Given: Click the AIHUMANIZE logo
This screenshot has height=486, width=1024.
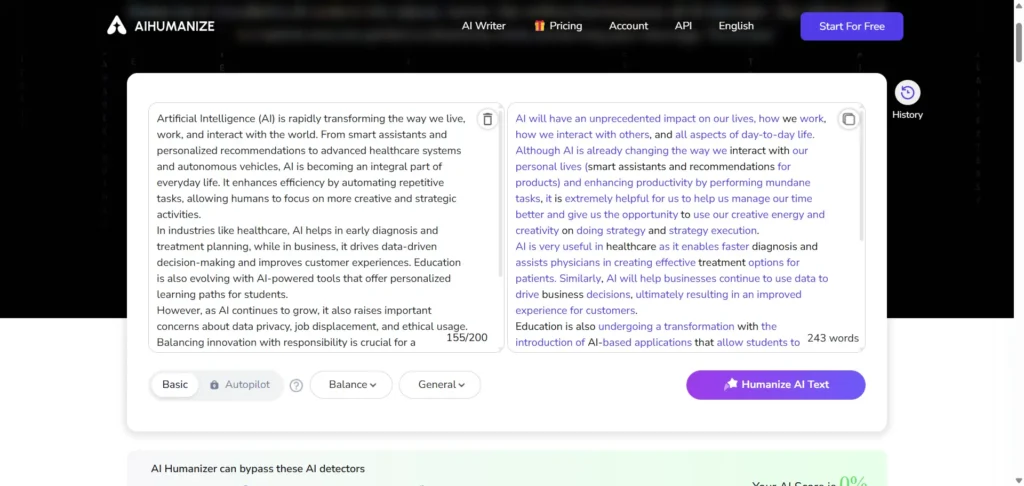Looking at the screenshot, I should (161, 25).
